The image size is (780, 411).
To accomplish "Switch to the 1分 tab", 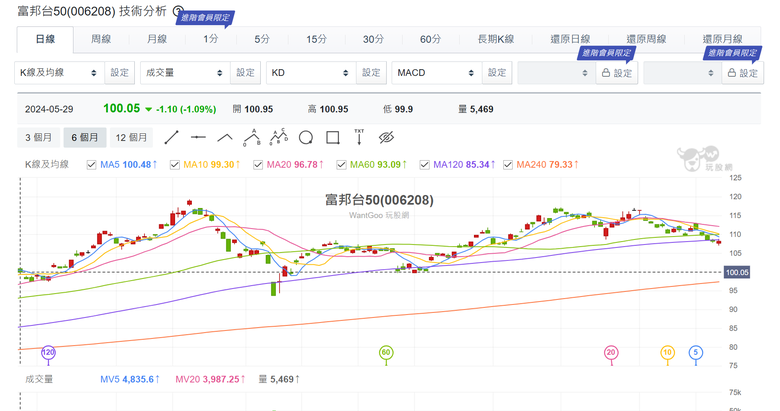I will pyautogui.click(x=211, y=39).
